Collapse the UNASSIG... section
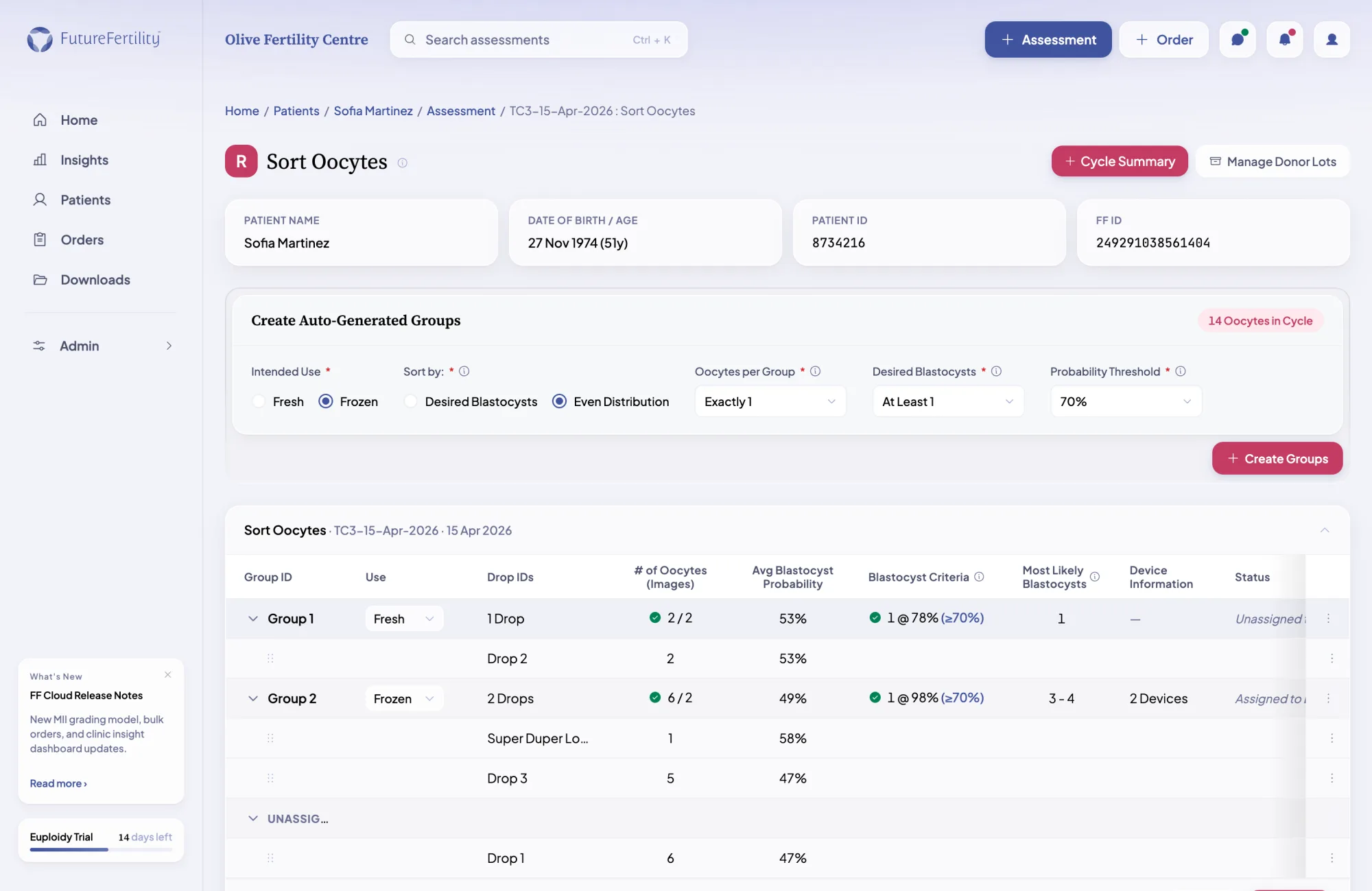Viewport: 1372px width, 891px height. (253, 818)
